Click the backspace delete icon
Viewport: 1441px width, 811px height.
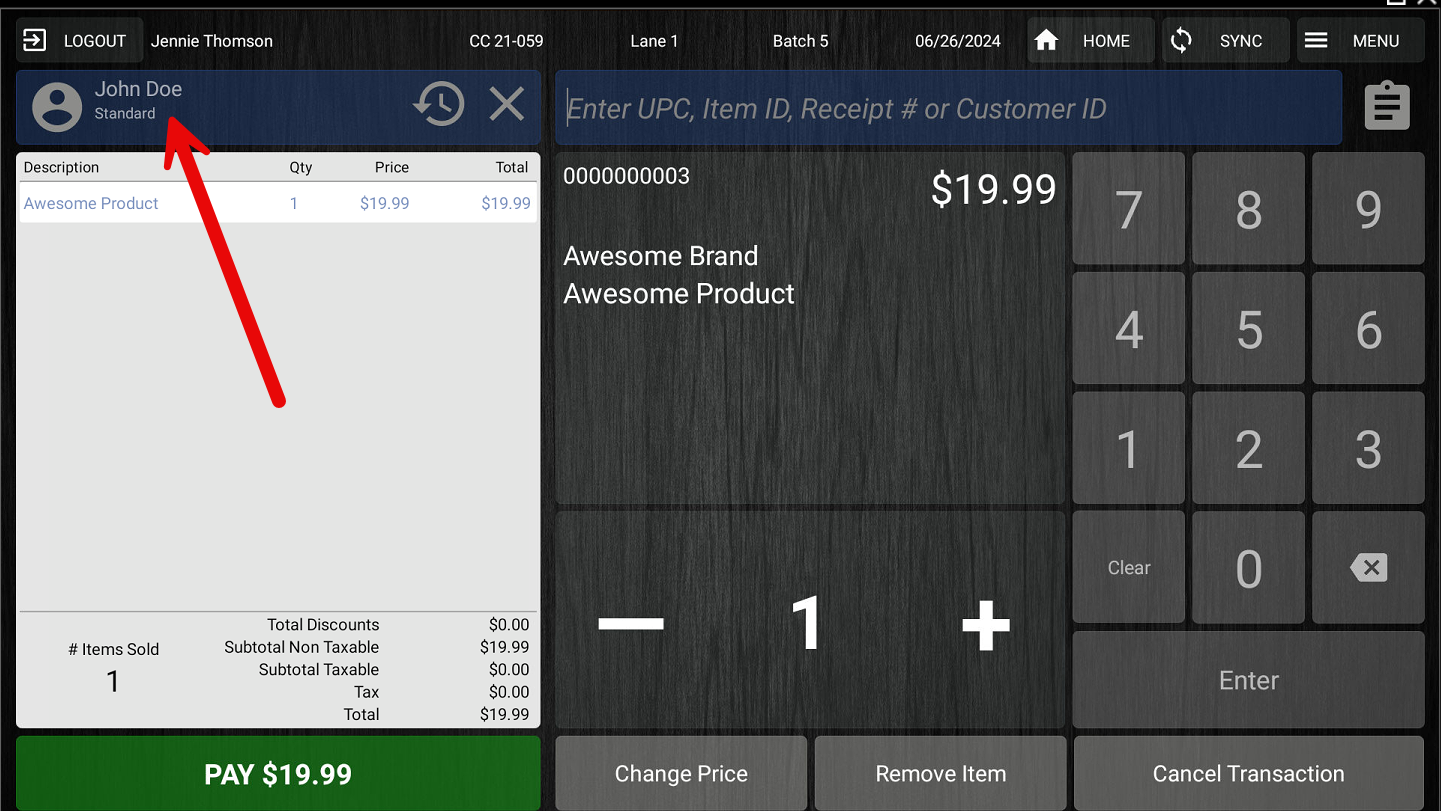pos(1368,568)
